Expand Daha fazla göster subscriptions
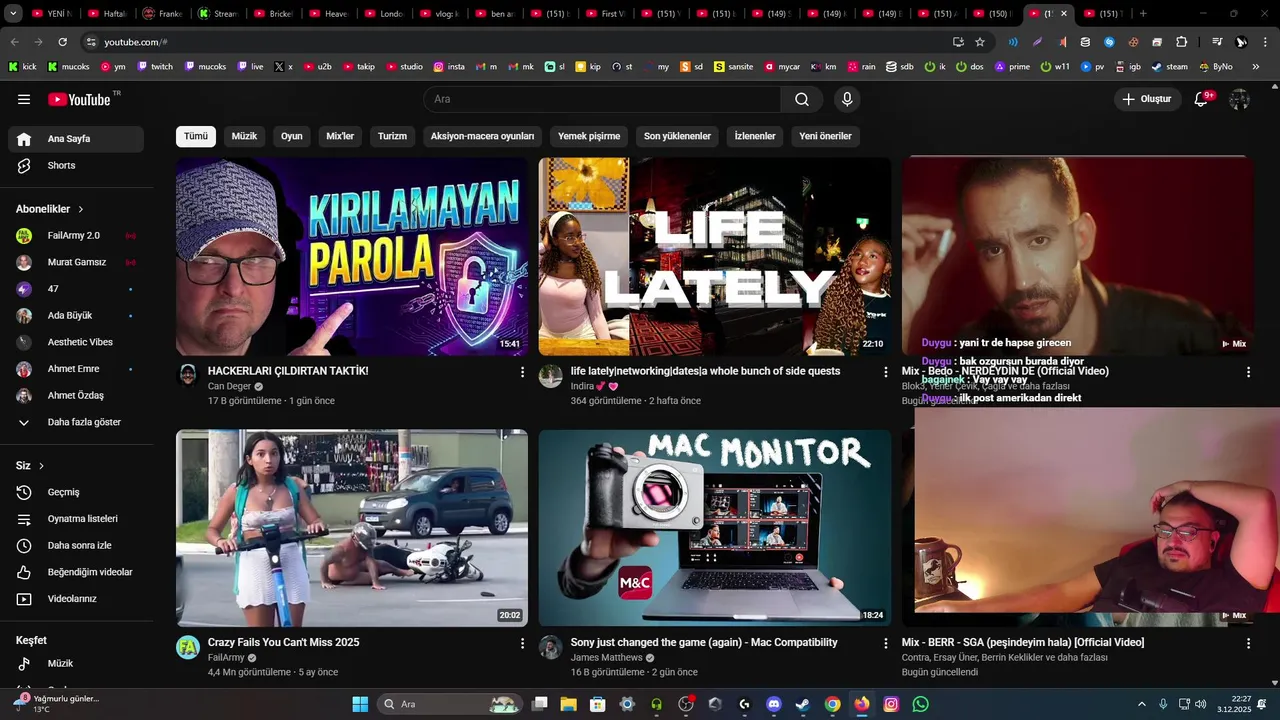 click(76, 422)
